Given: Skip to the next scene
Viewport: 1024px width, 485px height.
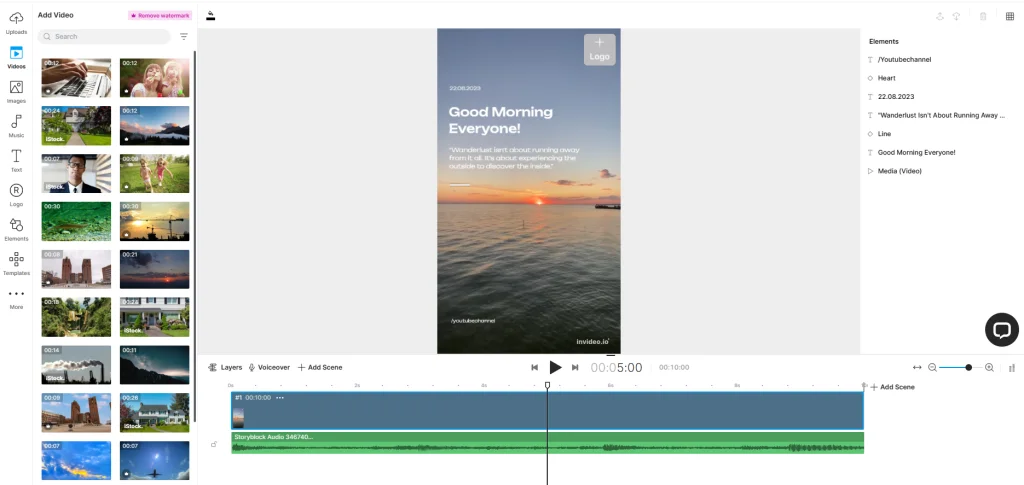Looking at the screenshot, I should (575, 368).
